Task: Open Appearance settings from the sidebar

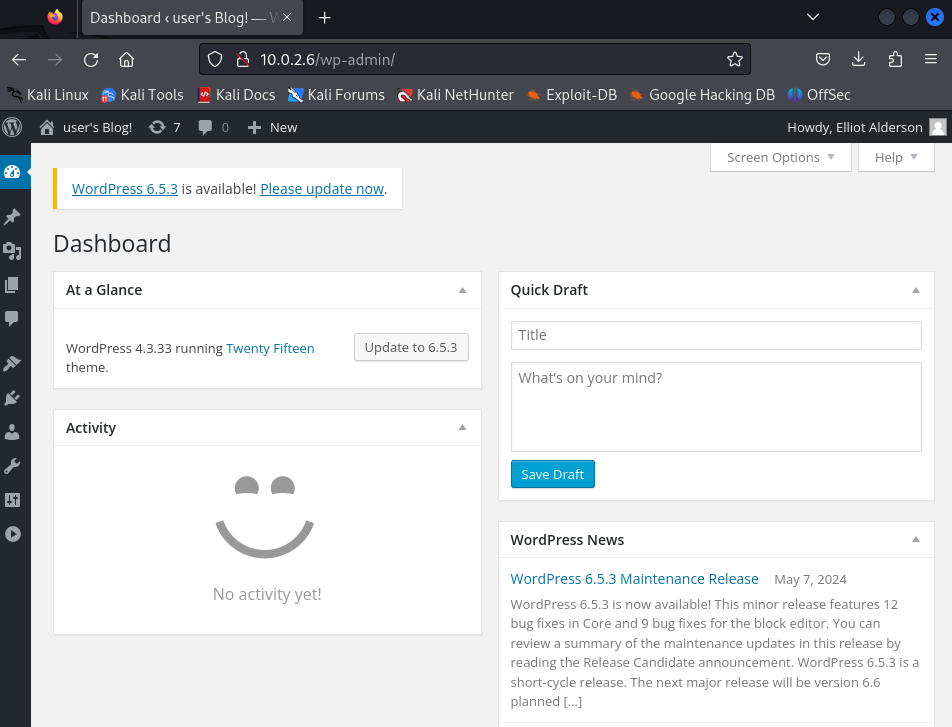Action: (12, 364)
